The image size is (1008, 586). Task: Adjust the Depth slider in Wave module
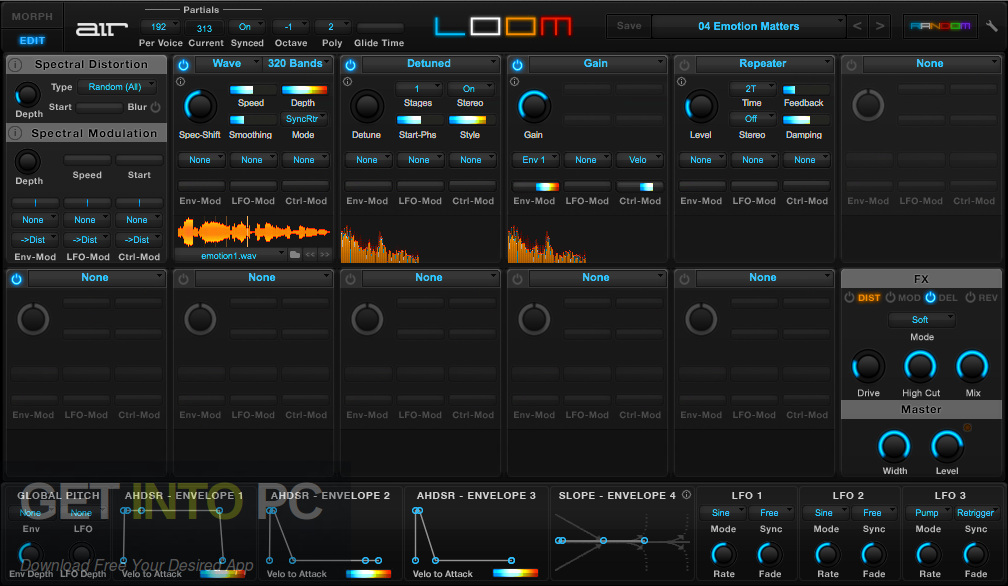pos(304,89)
